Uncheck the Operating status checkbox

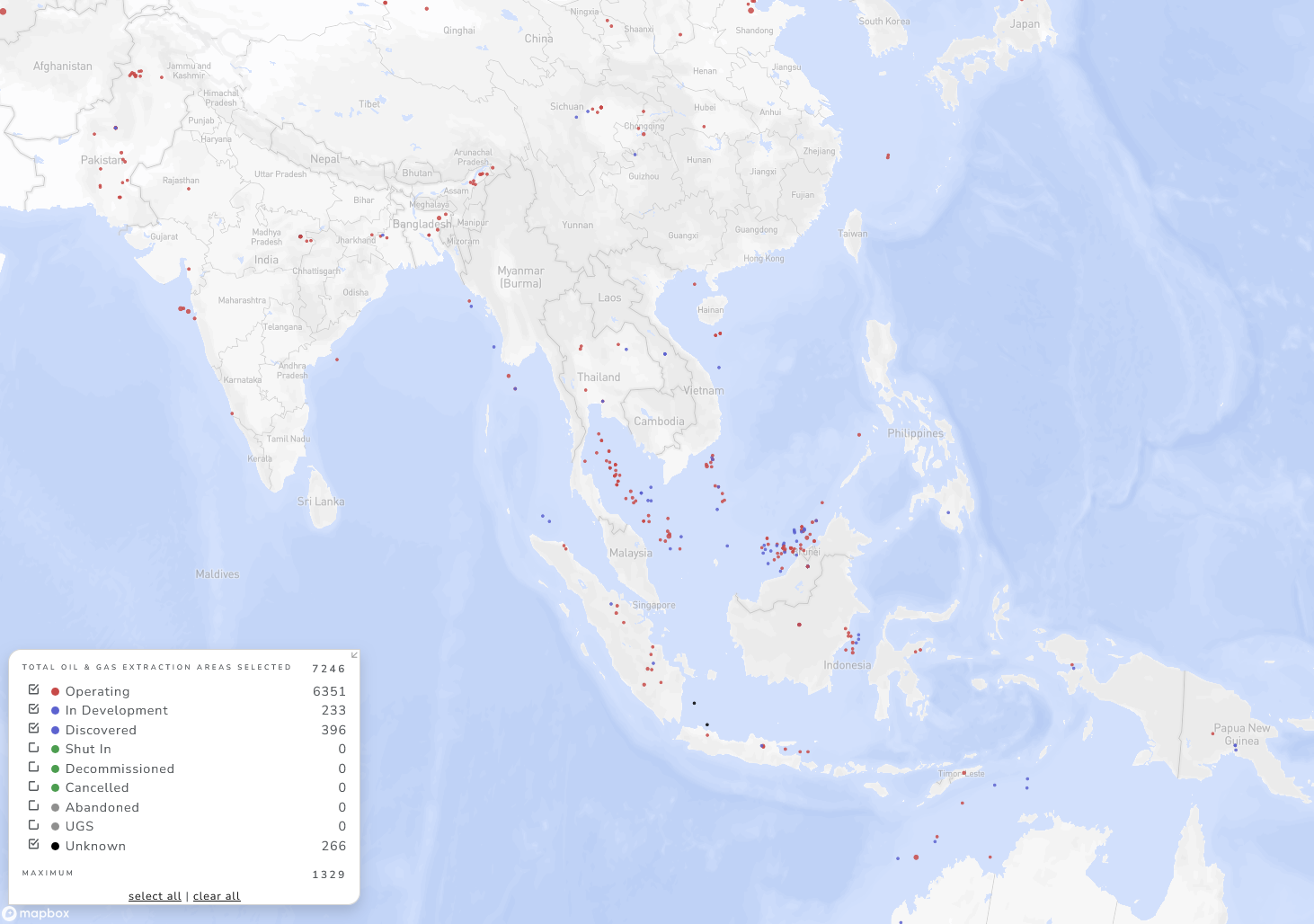click(34, 689)
